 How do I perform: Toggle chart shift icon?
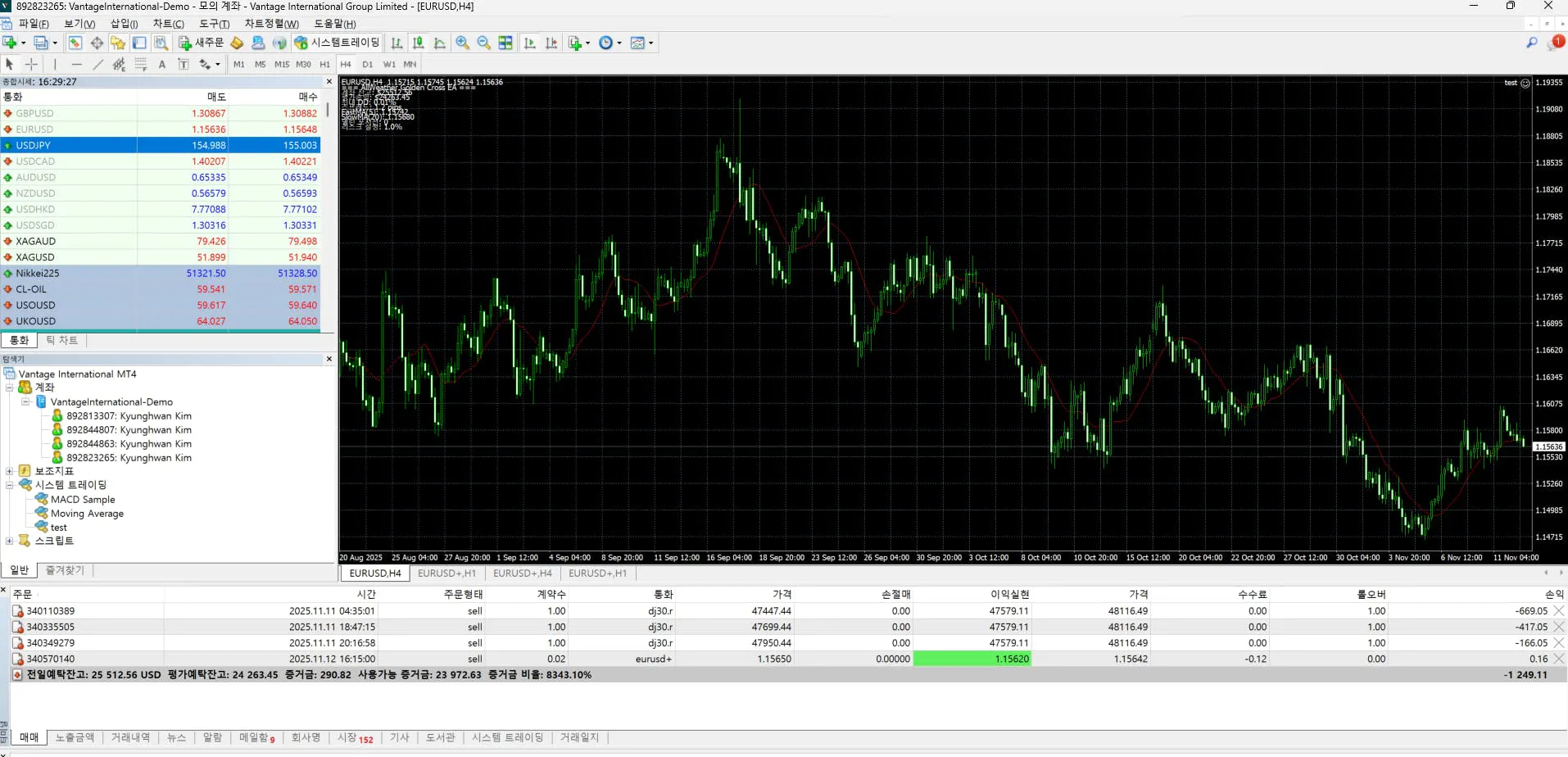click(x=551, y=43)
